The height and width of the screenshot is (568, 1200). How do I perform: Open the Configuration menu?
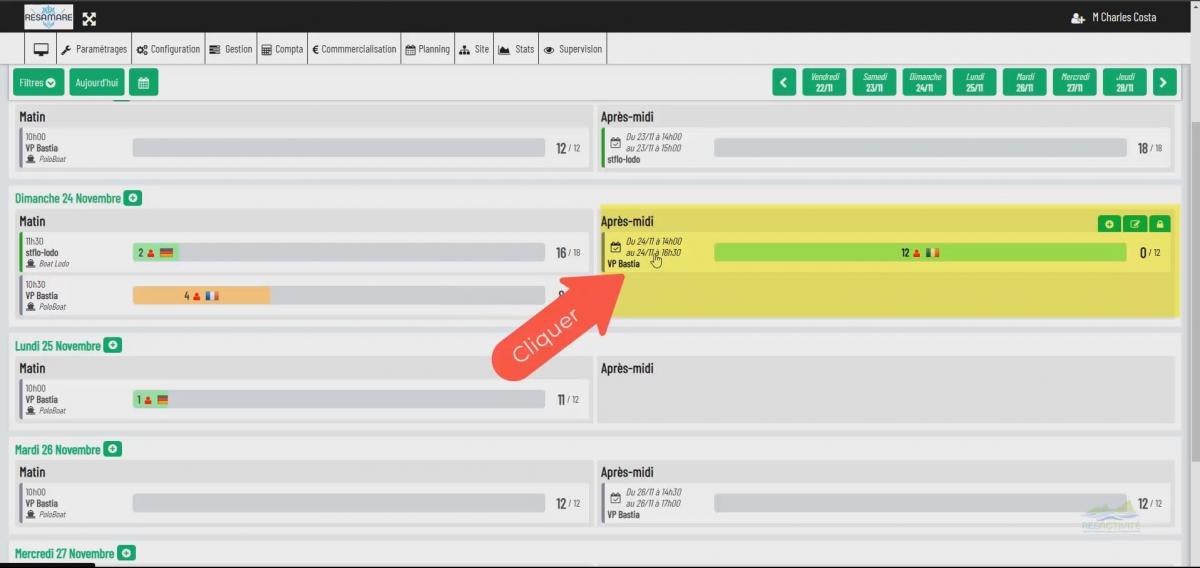pyautogui.click(x=168, y=49)
